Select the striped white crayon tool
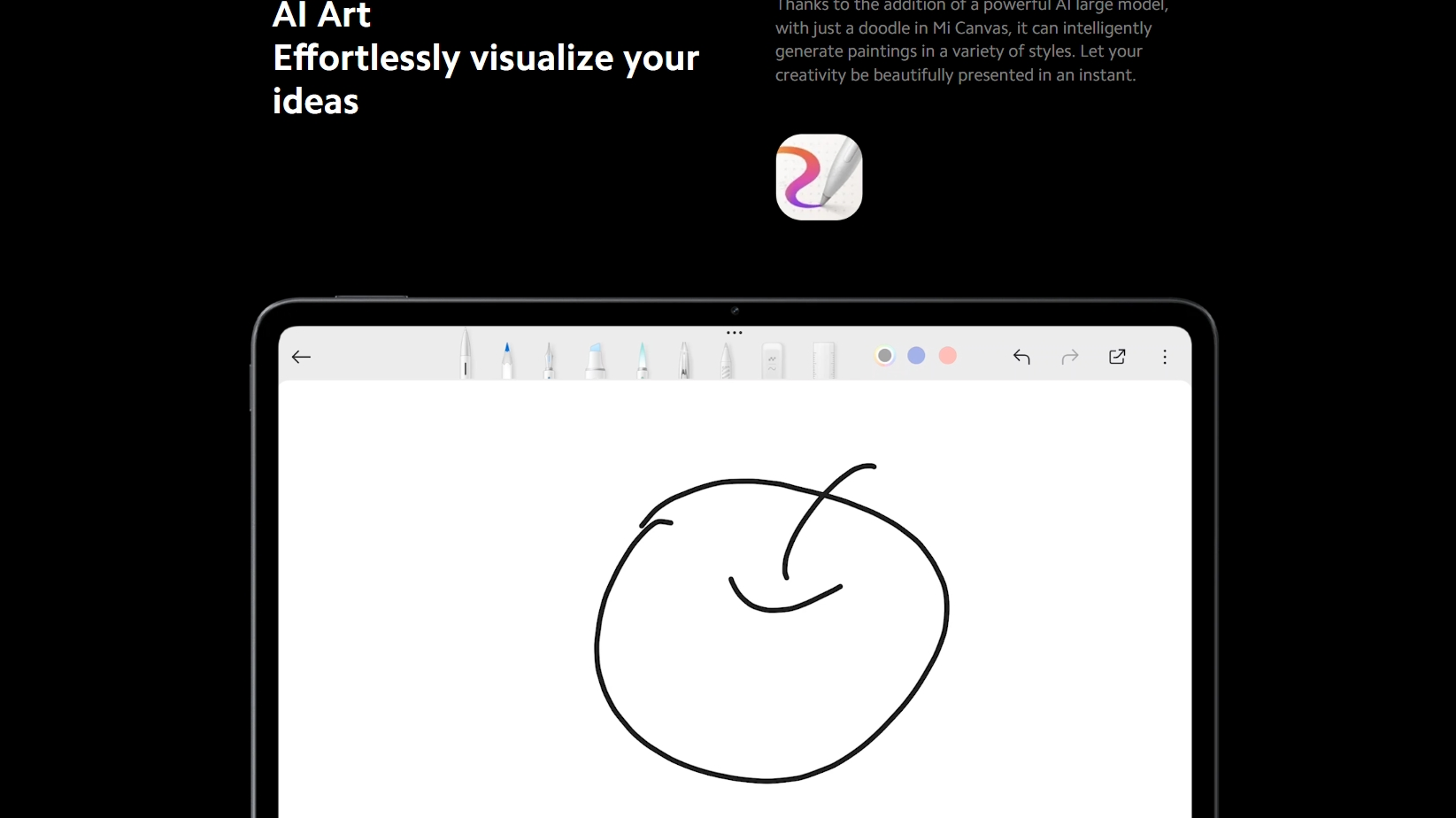Screen dimensions: 1456x818 727,360
